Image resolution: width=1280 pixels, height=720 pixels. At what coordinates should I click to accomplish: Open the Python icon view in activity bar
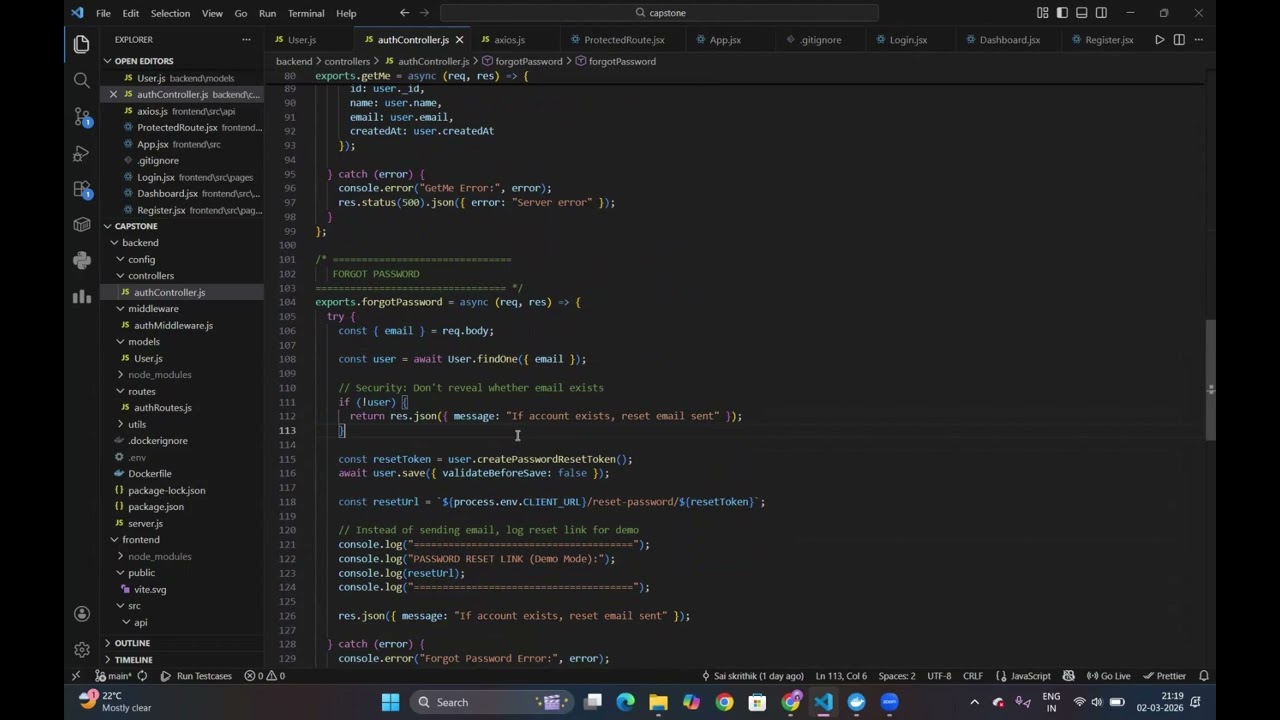tap(82, 261)
